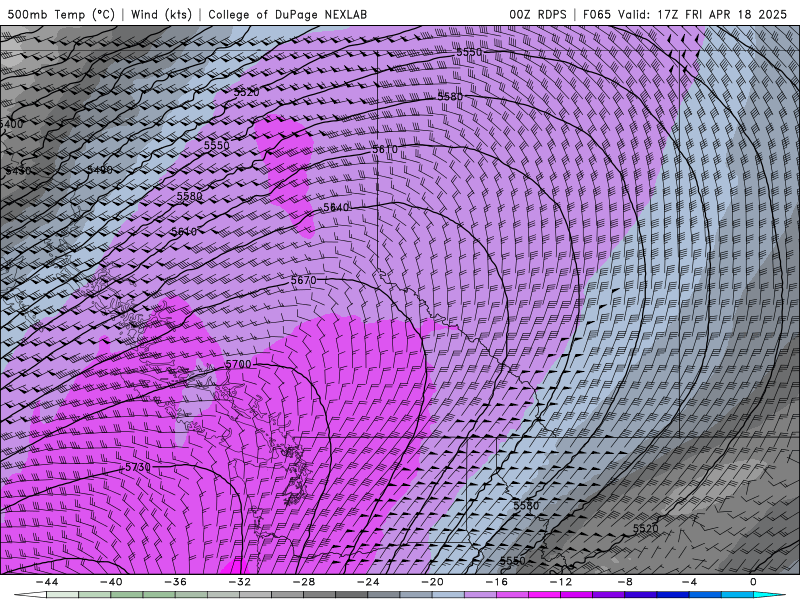The image size is (800, 600).
Task: Click the "F065 Valid: 17Z FRI APR 18 2025" text
Action: 685,14
